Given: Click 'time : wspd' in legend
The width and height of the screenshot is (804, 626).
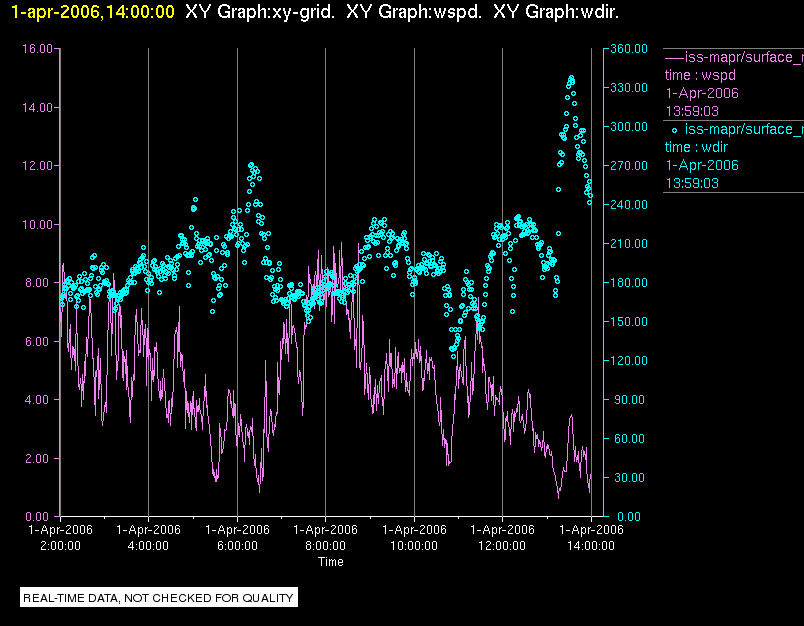Looking at the screenshot, I should coord(700,75).
